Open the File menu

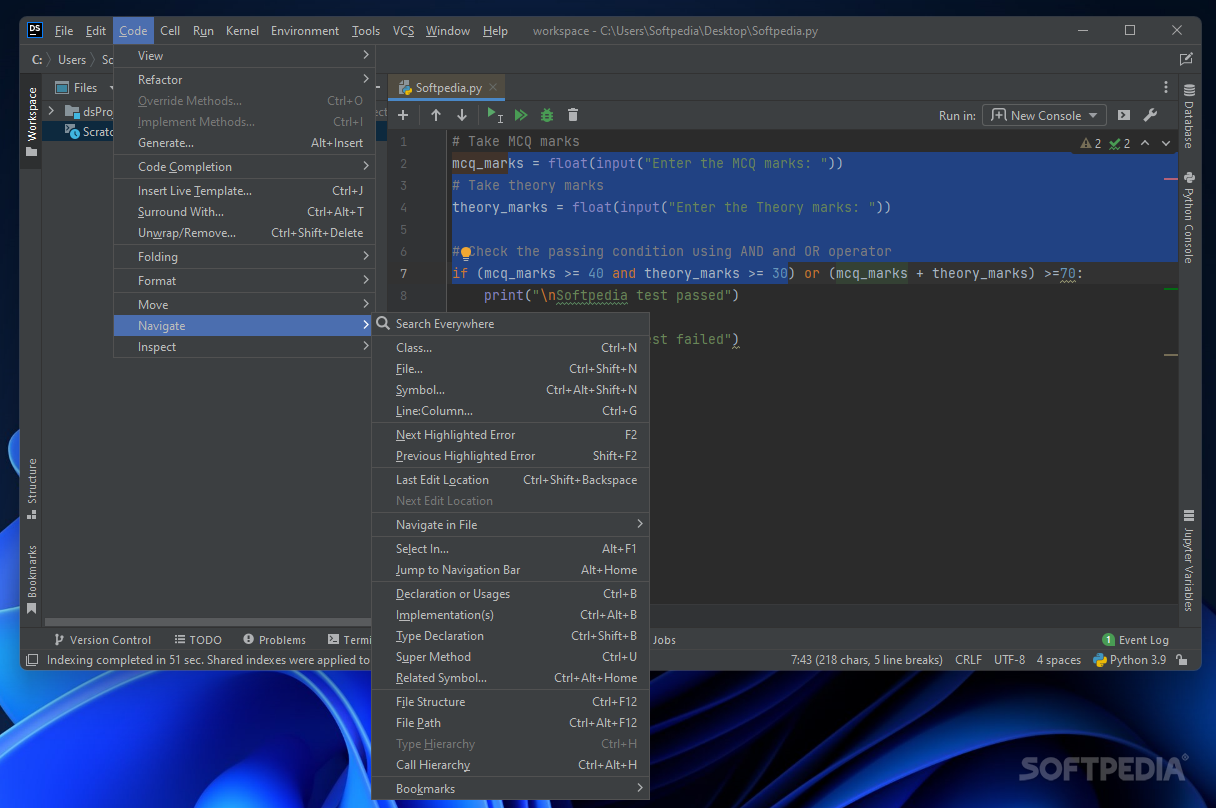point(64,31)
